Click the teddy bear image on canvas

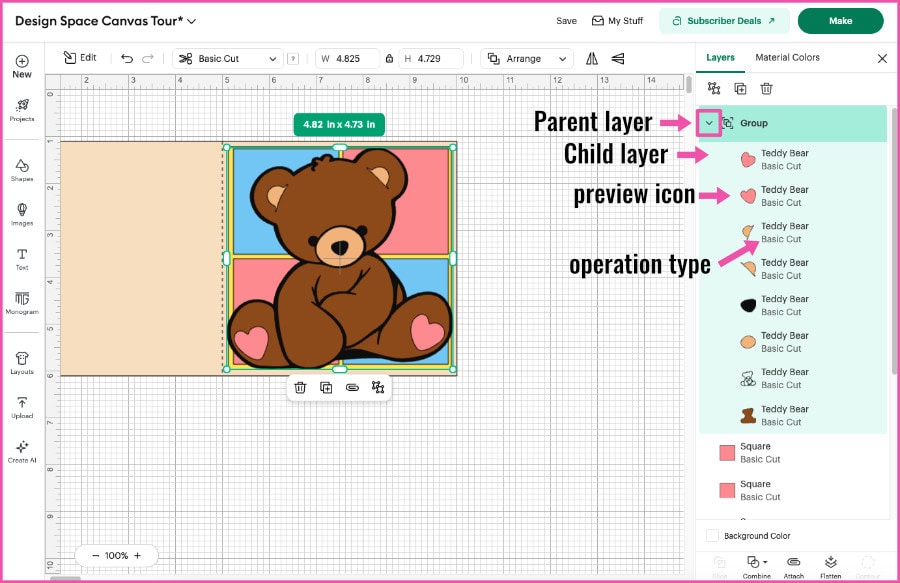click(x=339, y=258)
